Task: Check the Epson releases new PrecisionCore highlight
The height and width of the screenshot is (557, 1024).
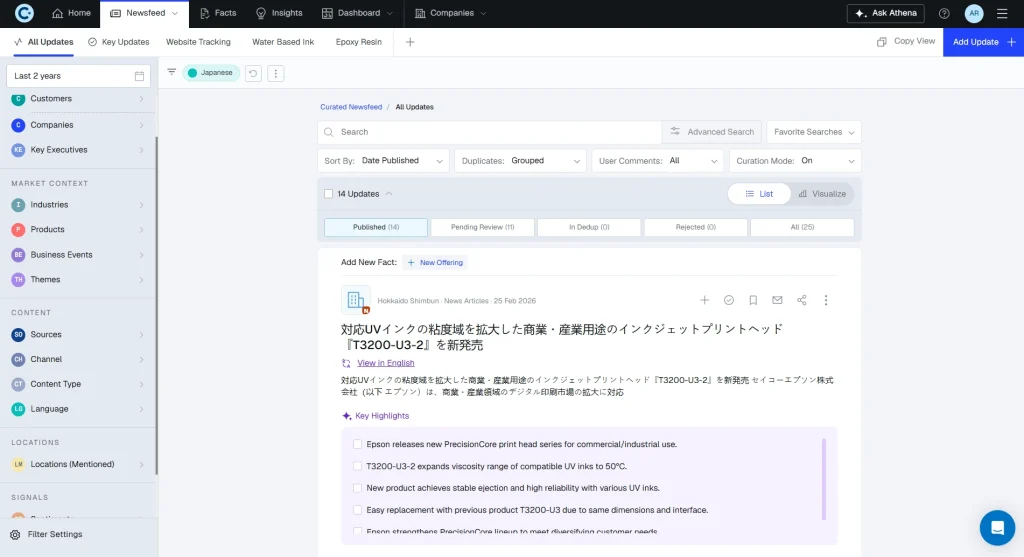Action: tap(357, 444)
